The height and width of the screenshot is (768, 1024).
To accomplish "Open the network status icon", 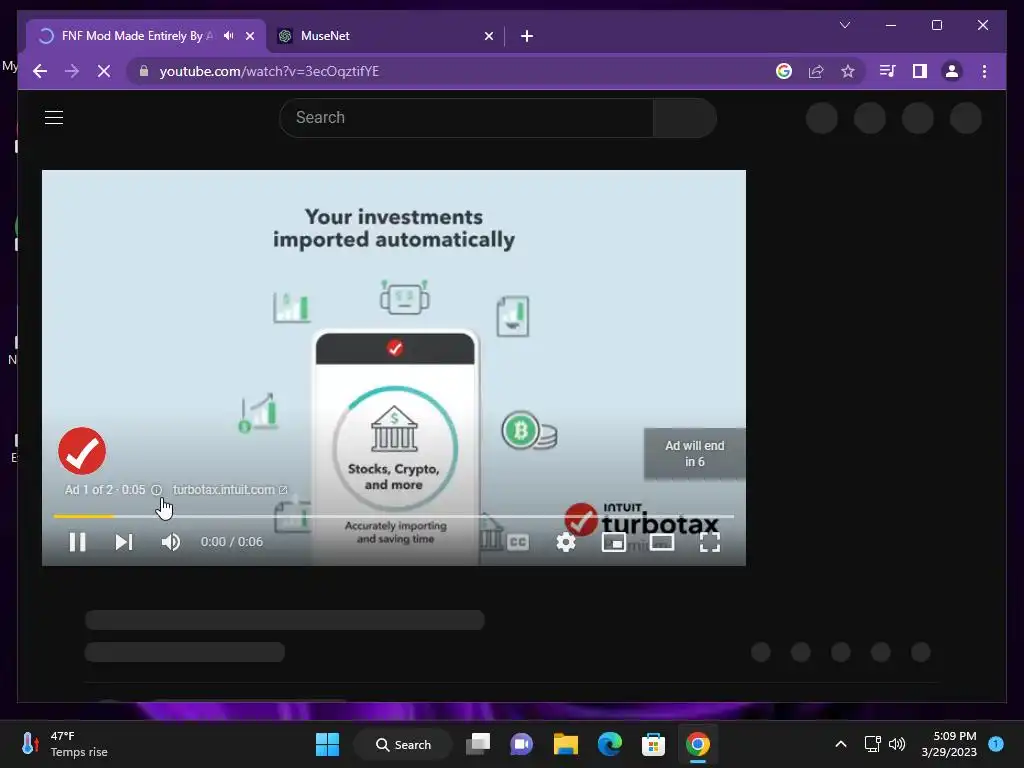I will click(872, 744).
